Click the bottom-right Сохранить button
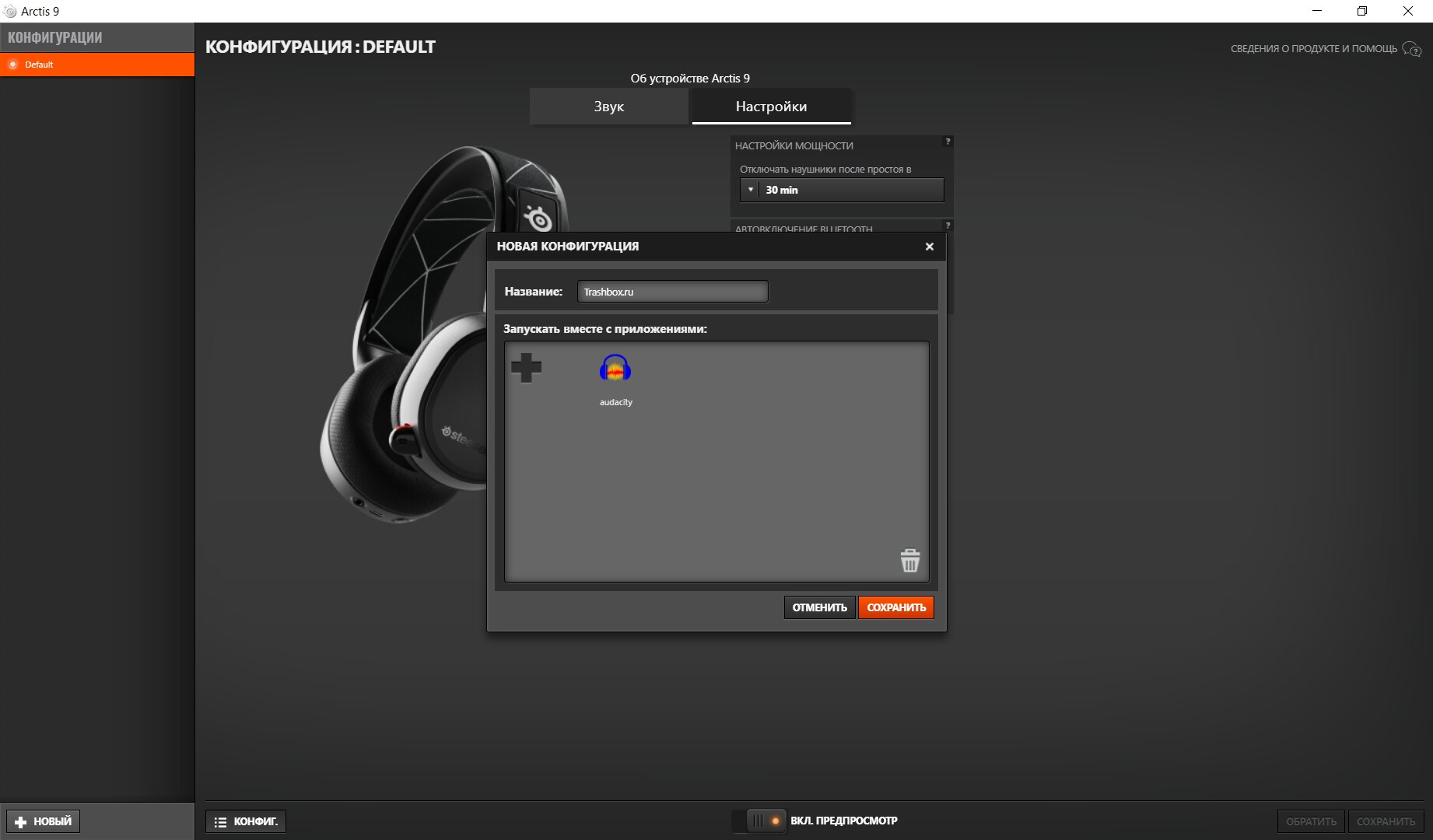The image size is (1433, 840). click(x=1386, y=821)
